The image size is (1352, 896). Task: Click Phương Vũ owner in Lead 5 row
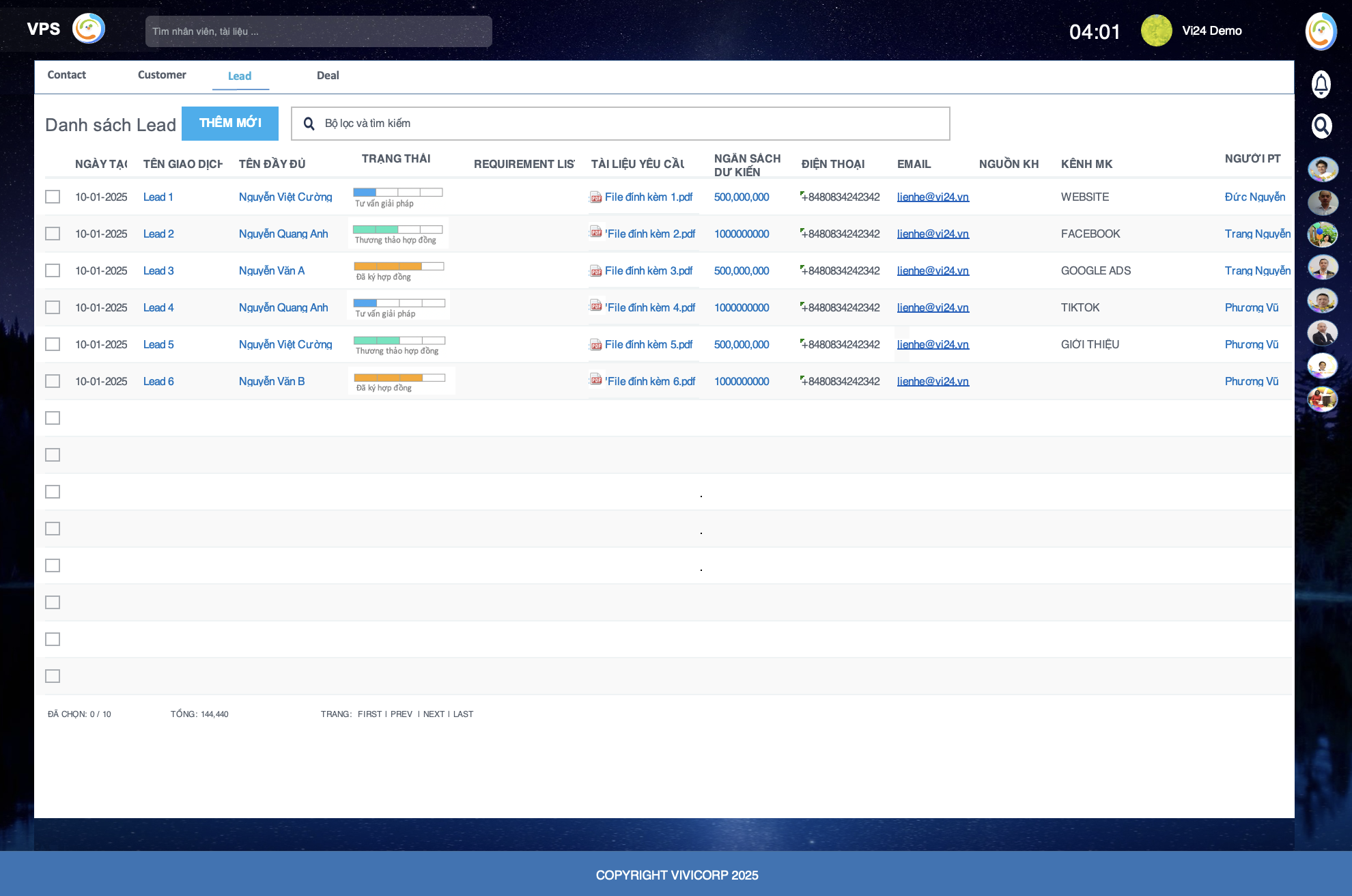point(1251,344)
